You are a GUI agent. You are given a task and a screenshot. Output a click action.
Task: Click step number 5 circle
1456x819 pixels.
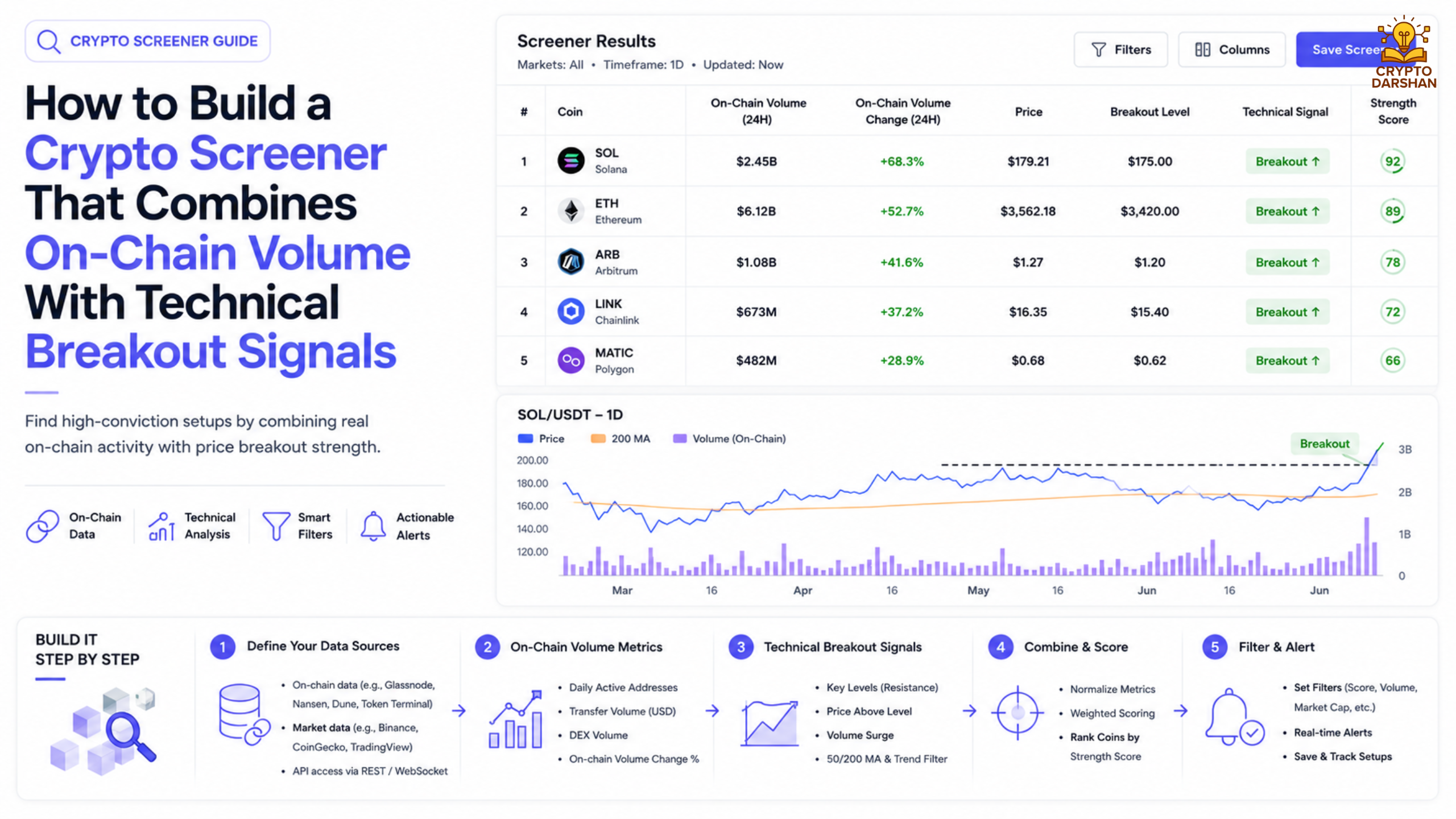[x=1215, y=647]
